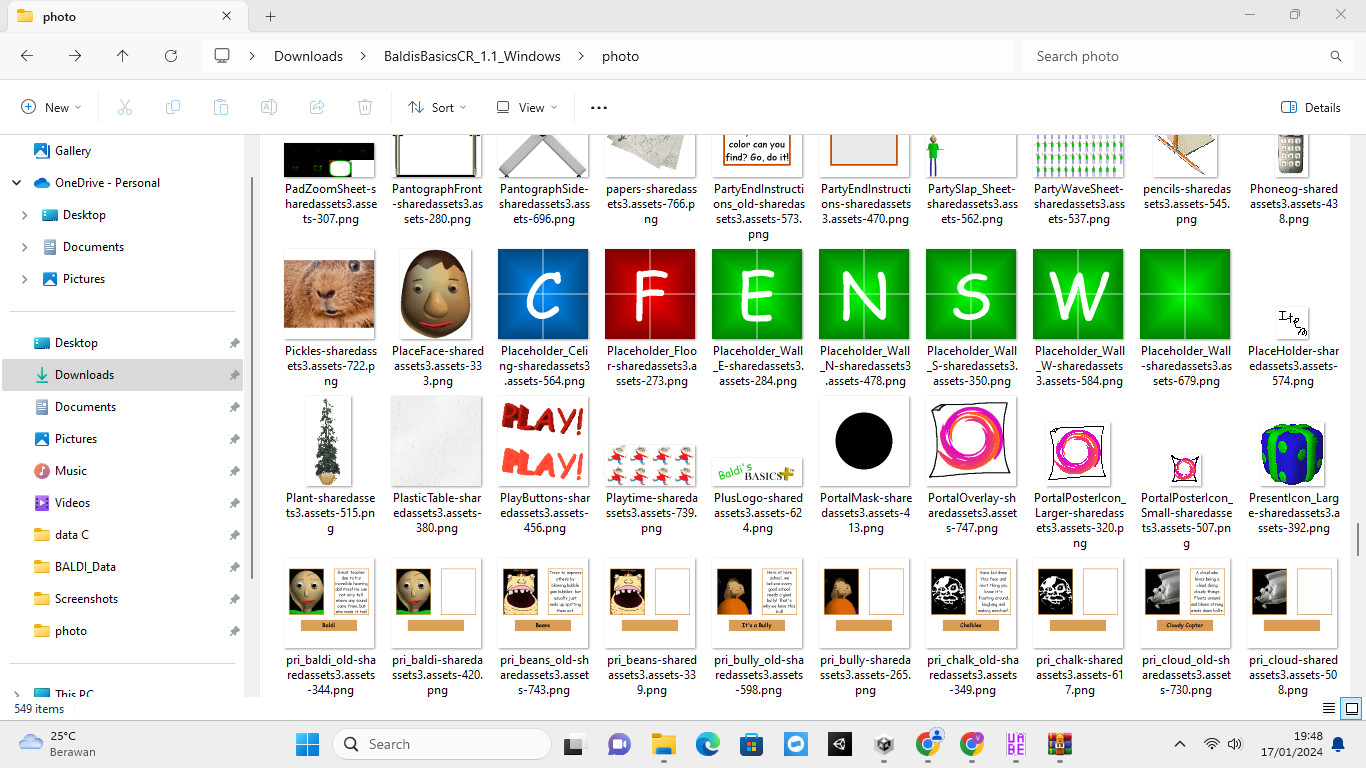Click BaldisBasicsCR_1.1_Windows in the breadcrumb
Viewport: 1366px width, 768px height.
pos(472,56)
